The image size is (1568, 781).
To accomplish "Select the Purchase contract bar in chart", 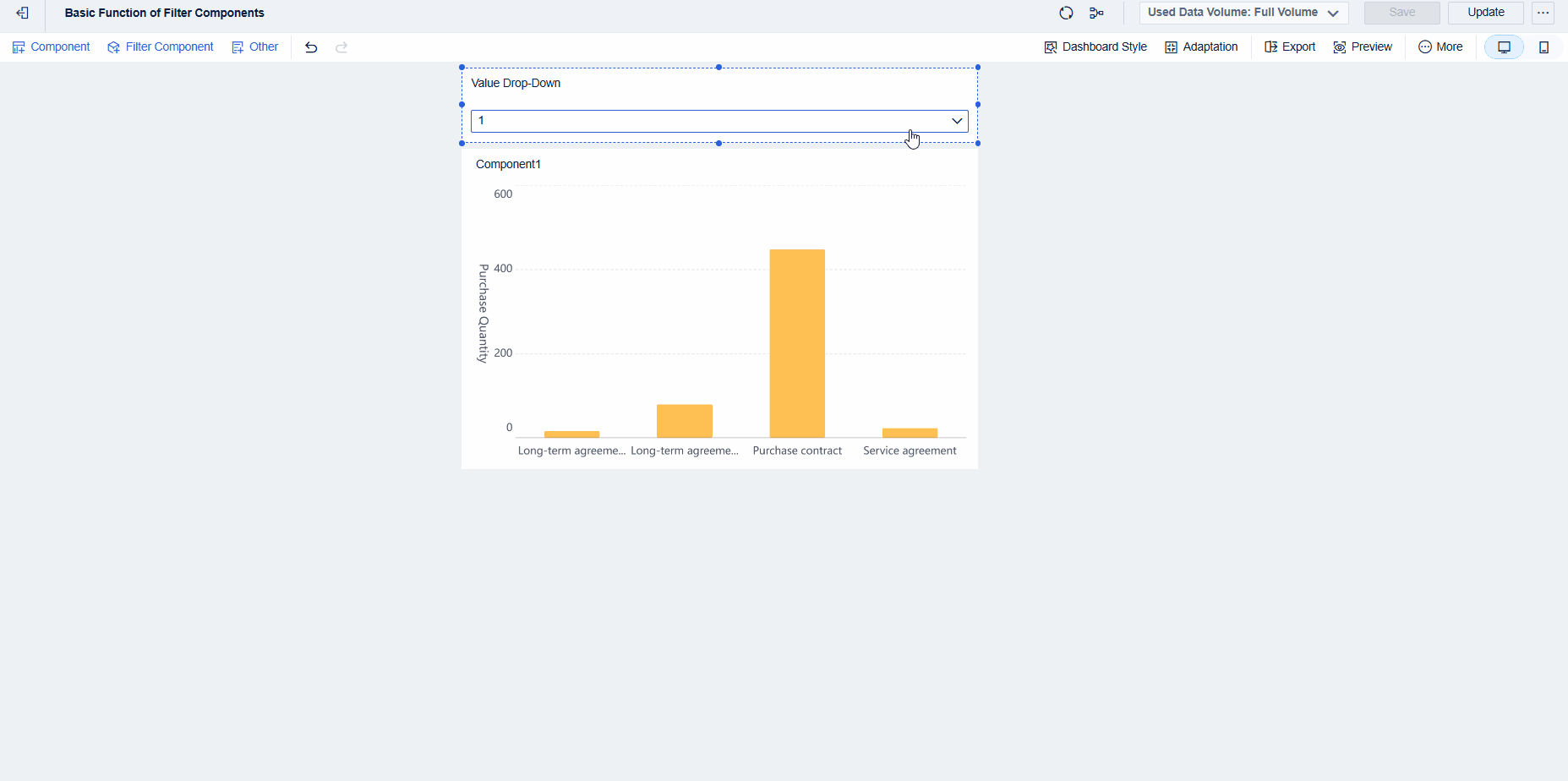I will click(797, 342).
